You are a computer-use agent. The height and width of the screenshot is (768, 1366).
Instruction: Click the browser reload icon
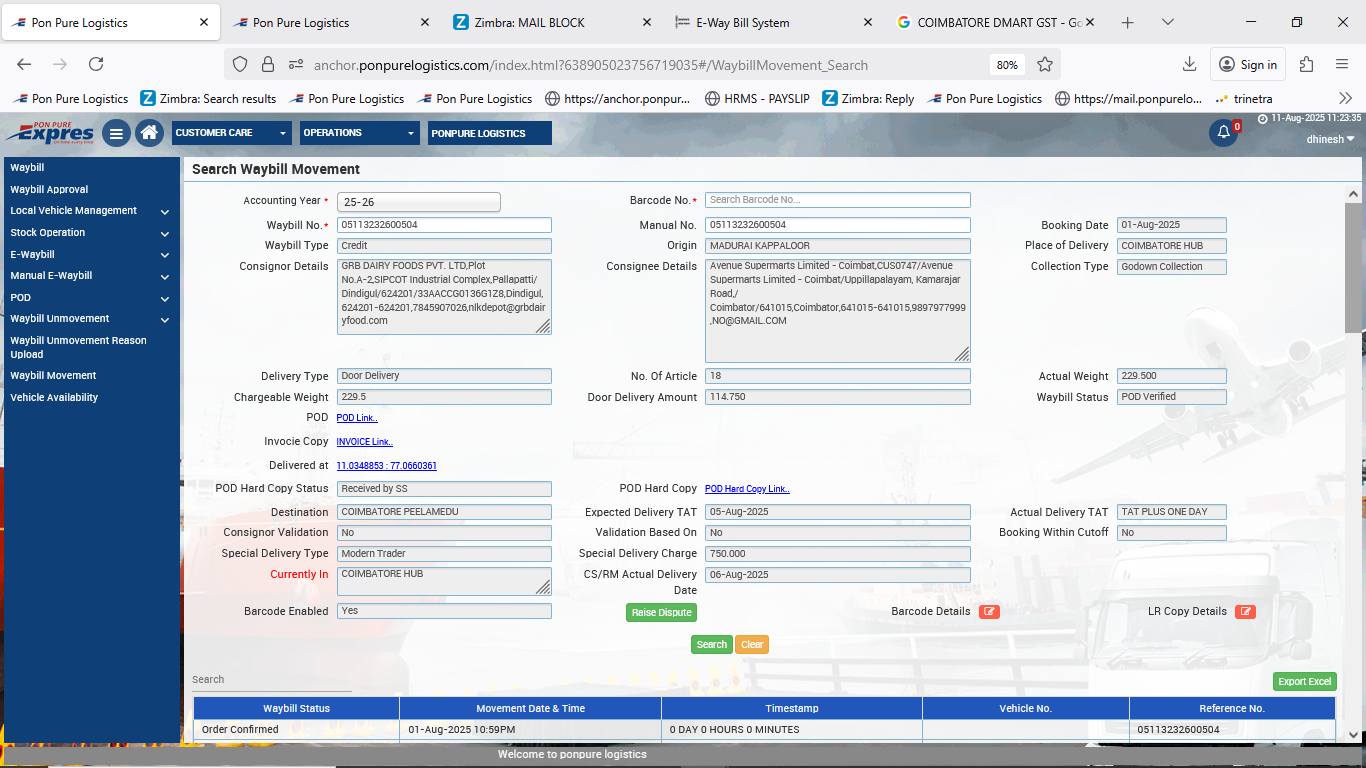point(96,65)
